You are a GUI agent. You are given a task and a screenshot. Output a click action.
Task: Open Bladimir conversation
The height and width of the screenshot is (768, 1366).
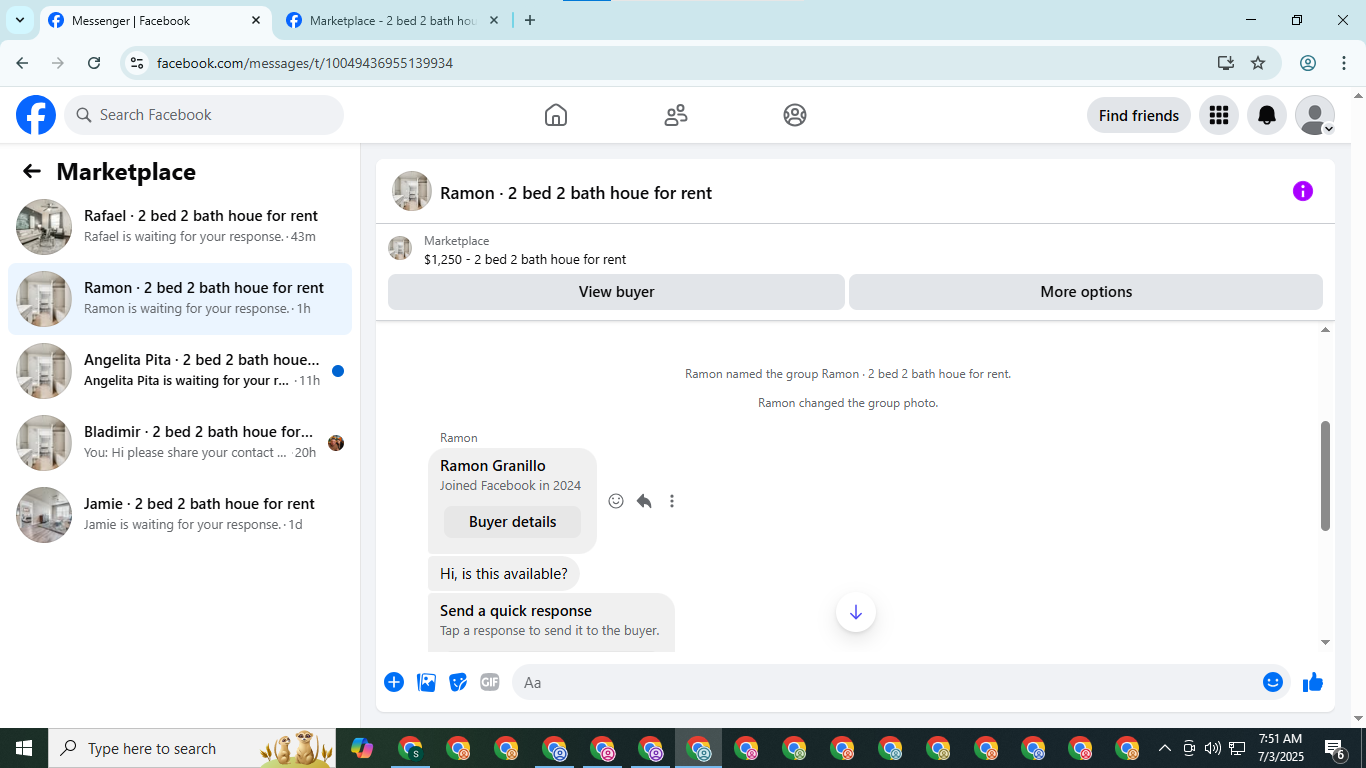(x=180, y=443)
